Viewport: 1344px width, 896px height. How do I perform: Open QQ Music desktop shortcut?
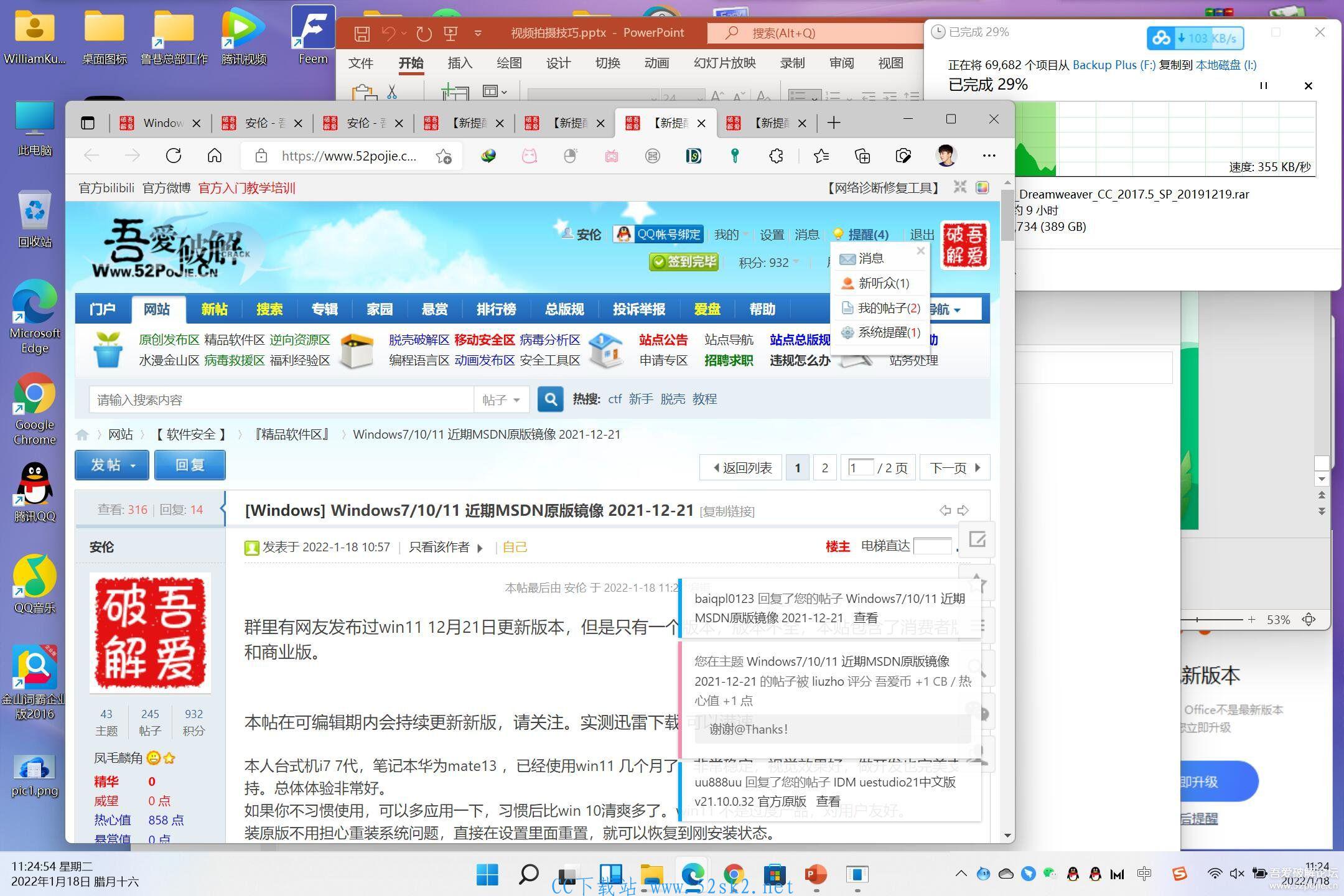tap(35, 584)
